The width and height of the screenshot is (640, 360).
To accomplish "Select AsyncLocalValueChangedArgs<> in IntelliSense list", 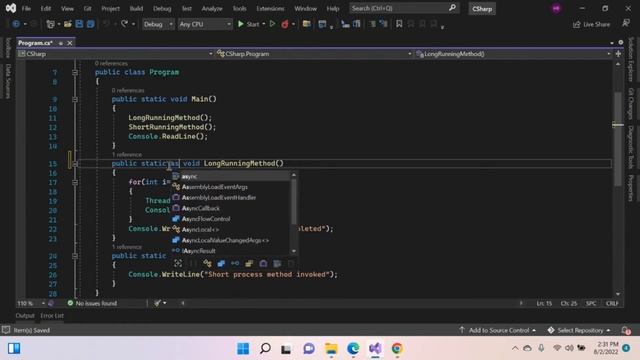I will [231, 240].
